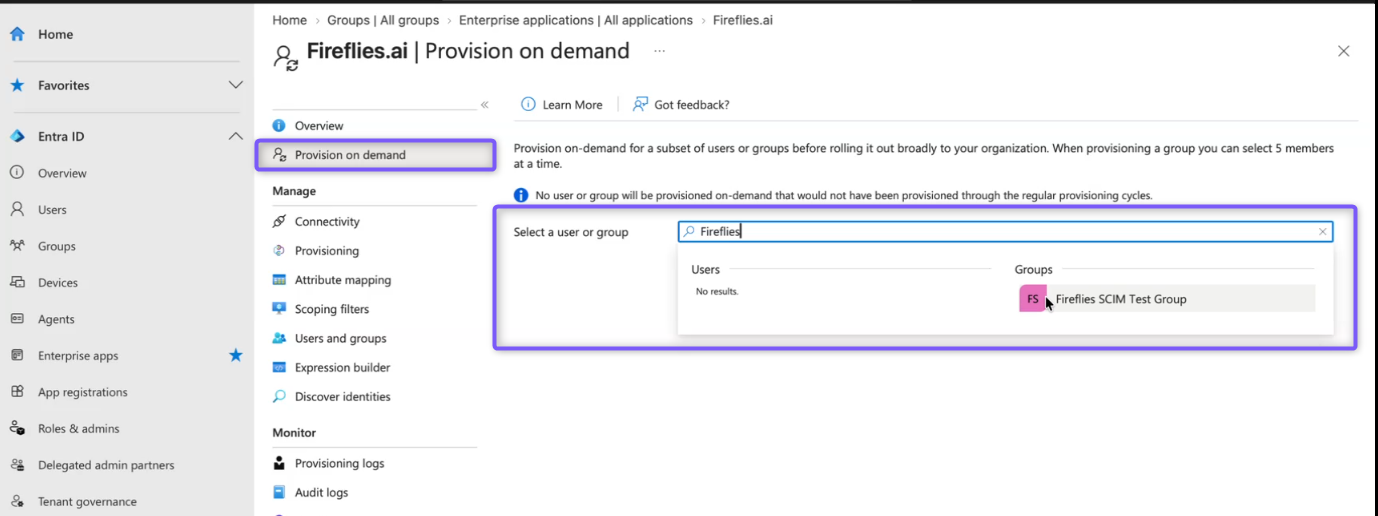Clear the search field with the X icon
This screenshot has height=516, width=1378.
click(x=1323, y=232)
